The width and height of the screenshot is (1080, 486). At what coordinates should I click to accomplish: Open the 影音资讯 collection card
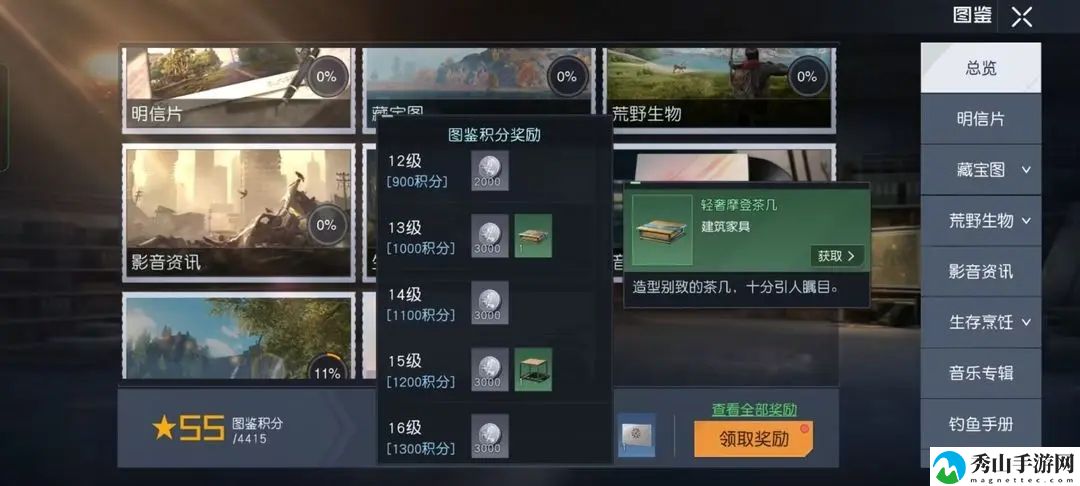click(x=239, y=213)
